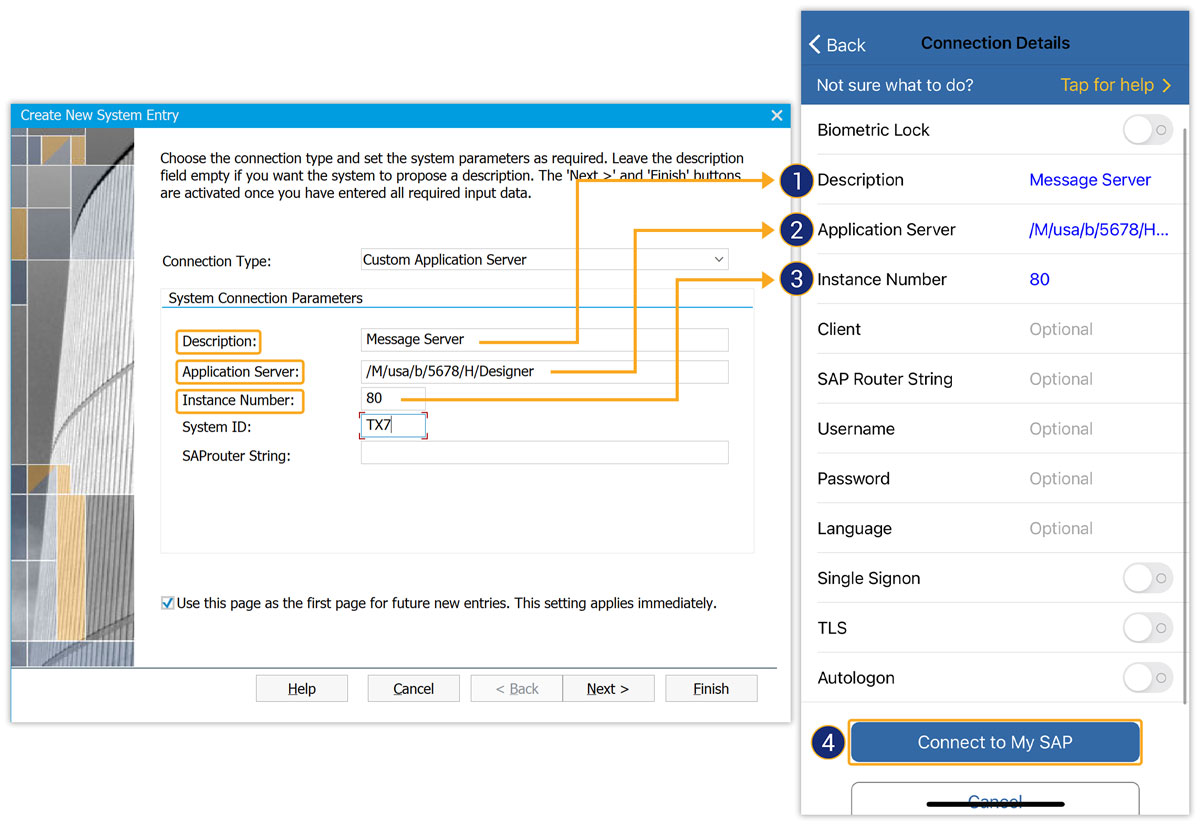
Task: Tap the Password optional field
Action: 1061,479
